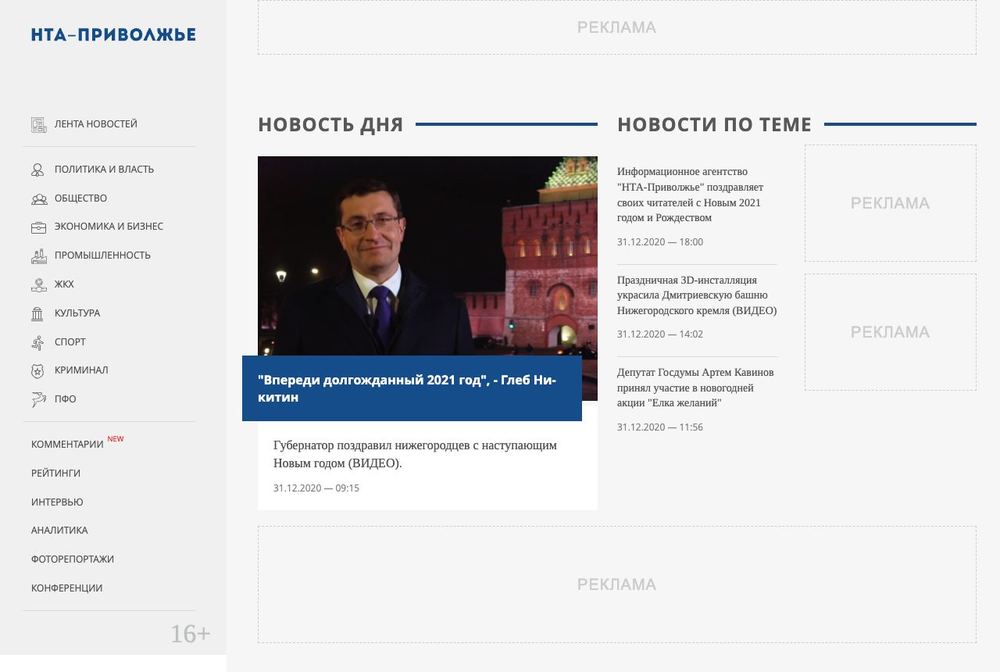Select Экономика и бизнес in sidebar
Viewport: 1000px width, 672px height.
click(108, 226)
